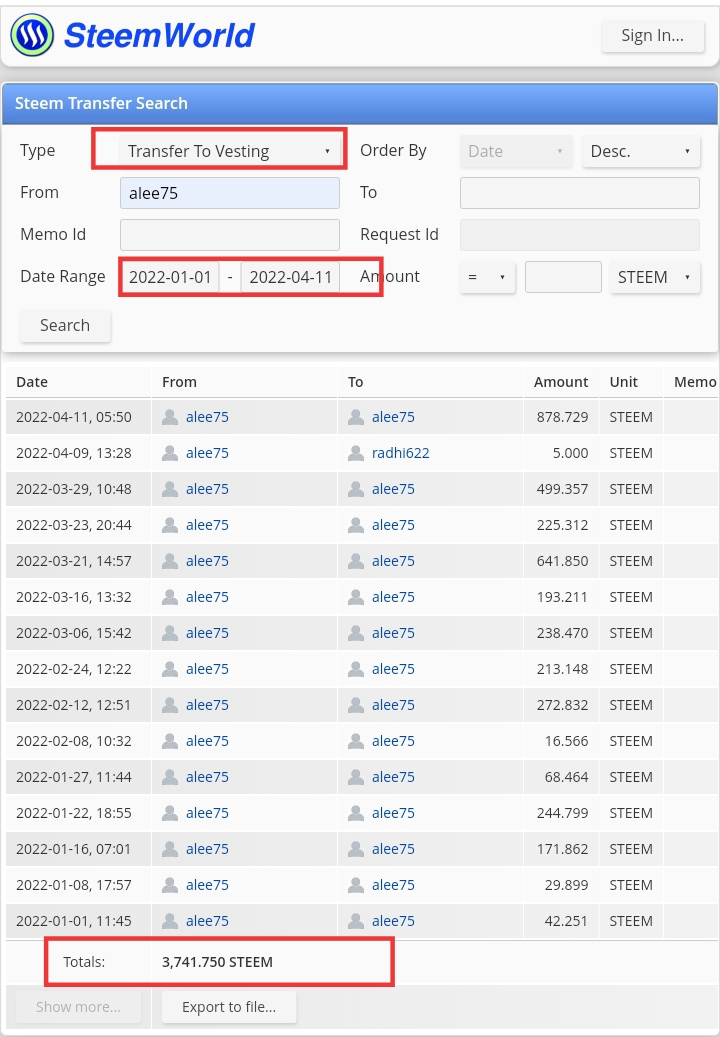The height and width of the screenshot is (1037, 720).
Task: Open the Type dropdown showing Transfer To Vesting
Action: click(x=229, y=151)
